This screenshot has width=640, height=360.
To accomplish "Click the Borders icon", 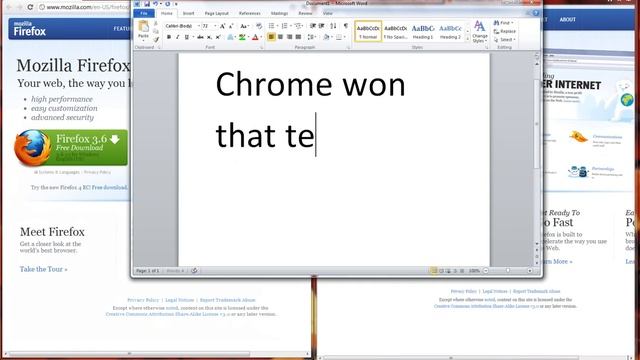I will 339,37.
